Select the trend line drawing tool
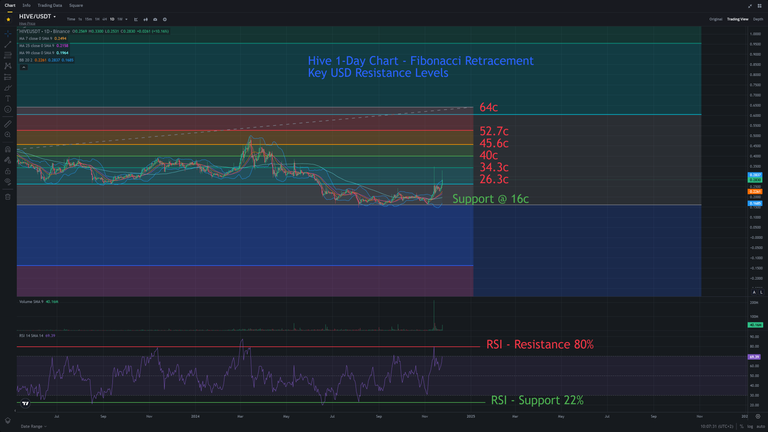Viewport: 768px width, 432px height. click(x=8, y=44)
